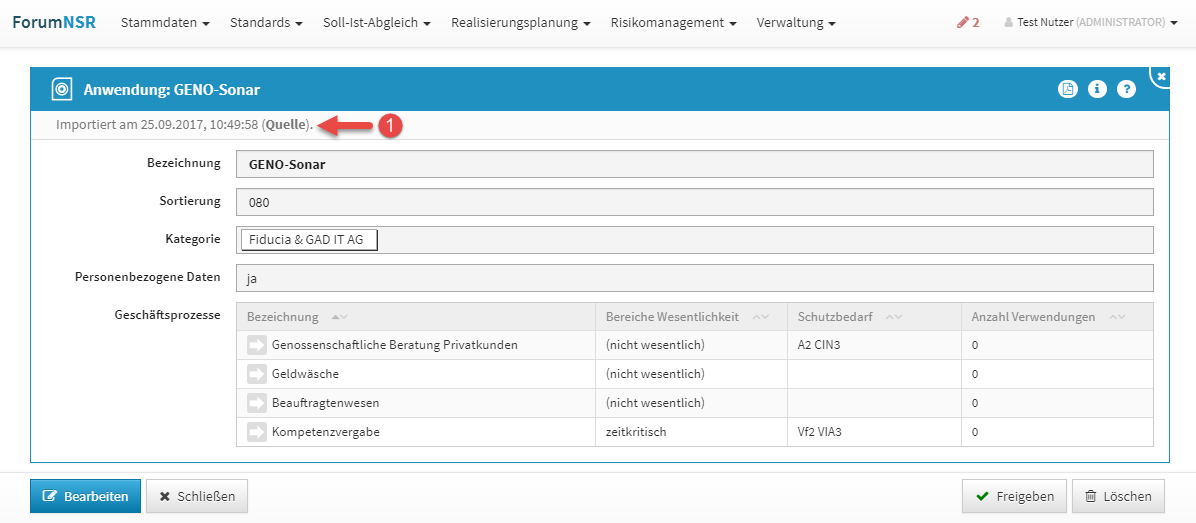1196x523 pixels.
Task: Close the panel with corner X
Action: point(1162,75)
